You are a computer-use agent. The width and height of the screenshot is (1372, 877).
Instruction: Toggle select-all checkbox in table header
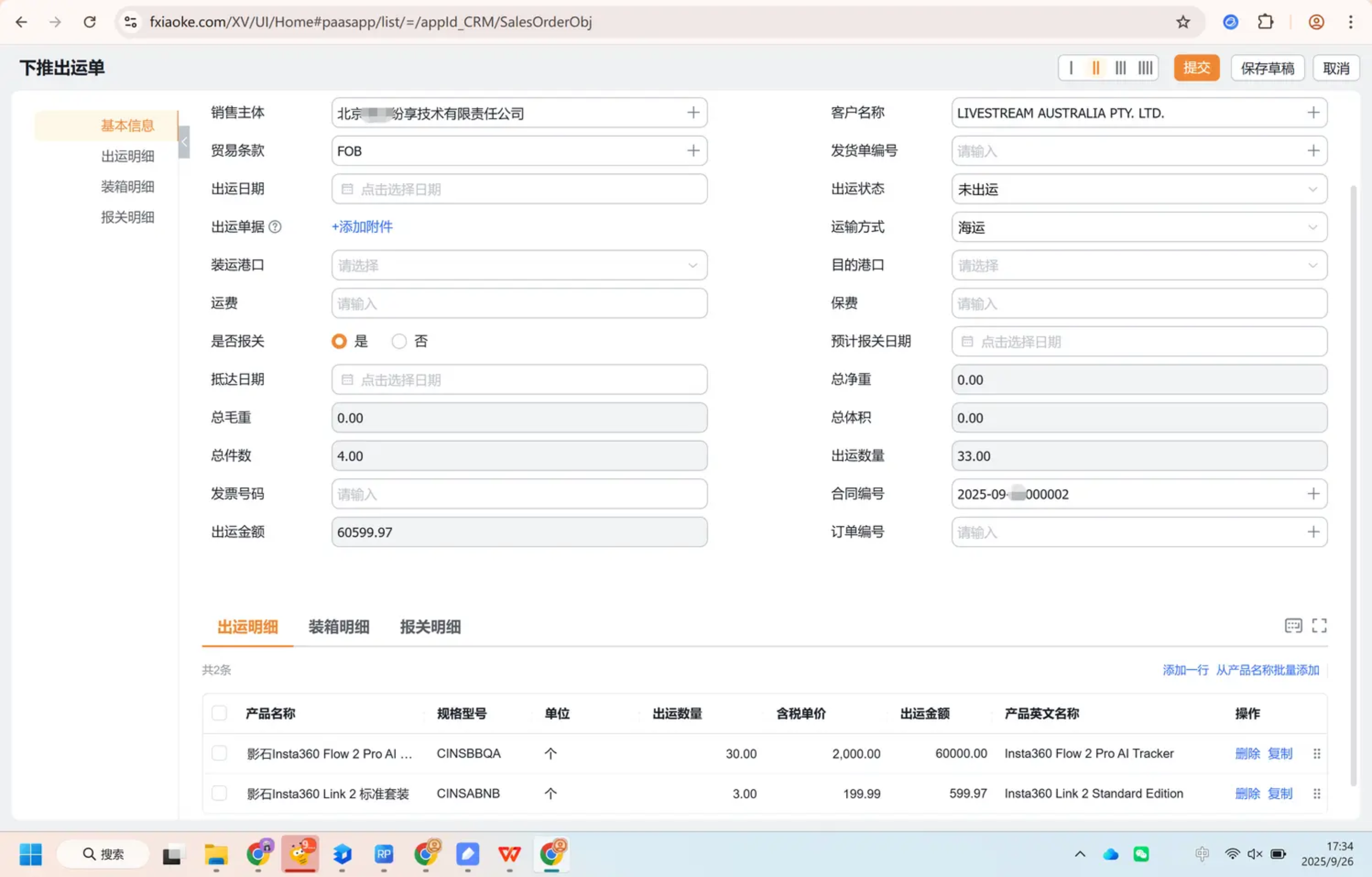tap(219, 714)
